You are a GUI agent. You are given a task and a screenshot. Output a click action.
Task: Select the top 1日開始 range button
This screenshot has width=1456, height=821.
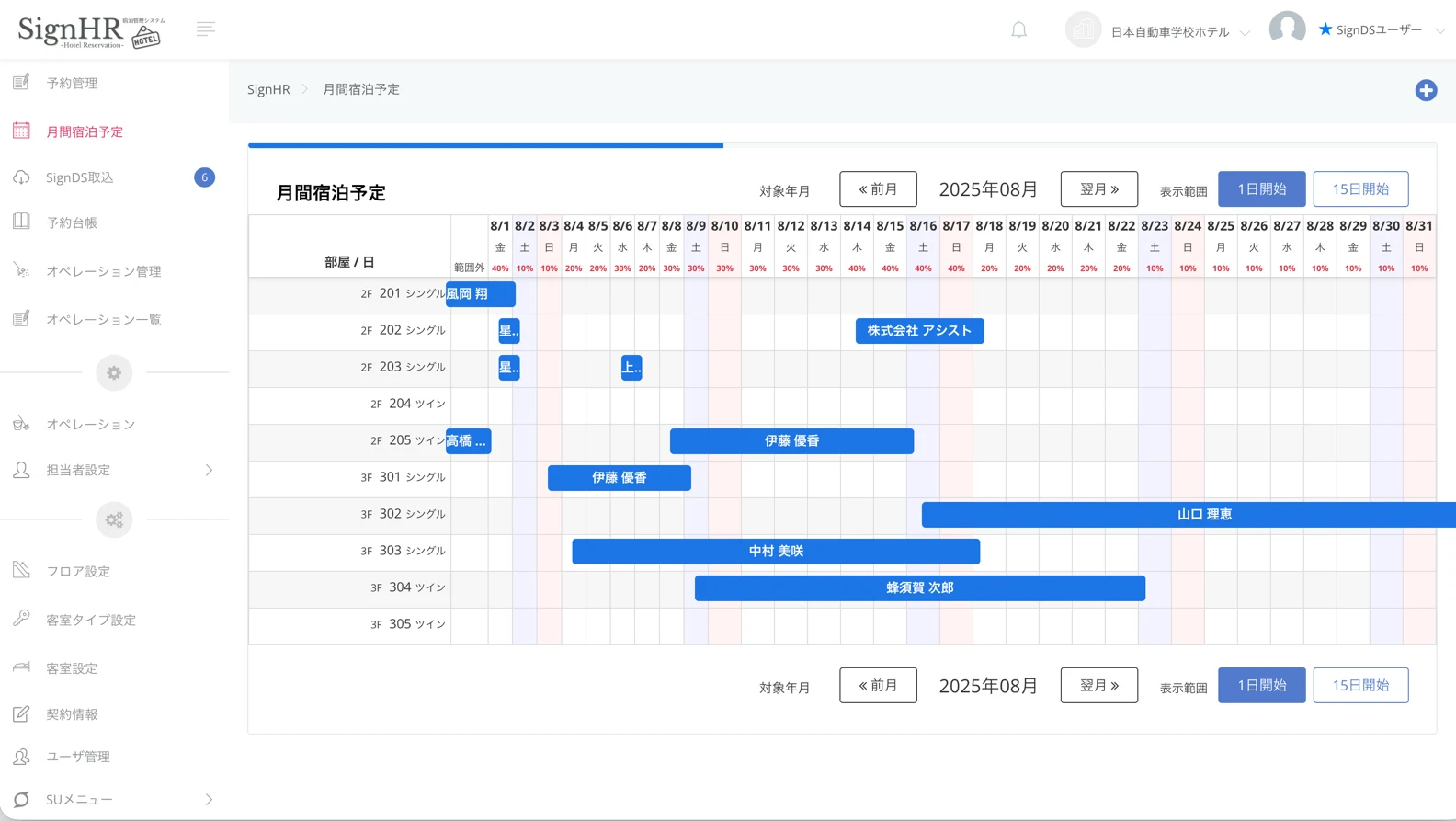[x=1261, y=189]
